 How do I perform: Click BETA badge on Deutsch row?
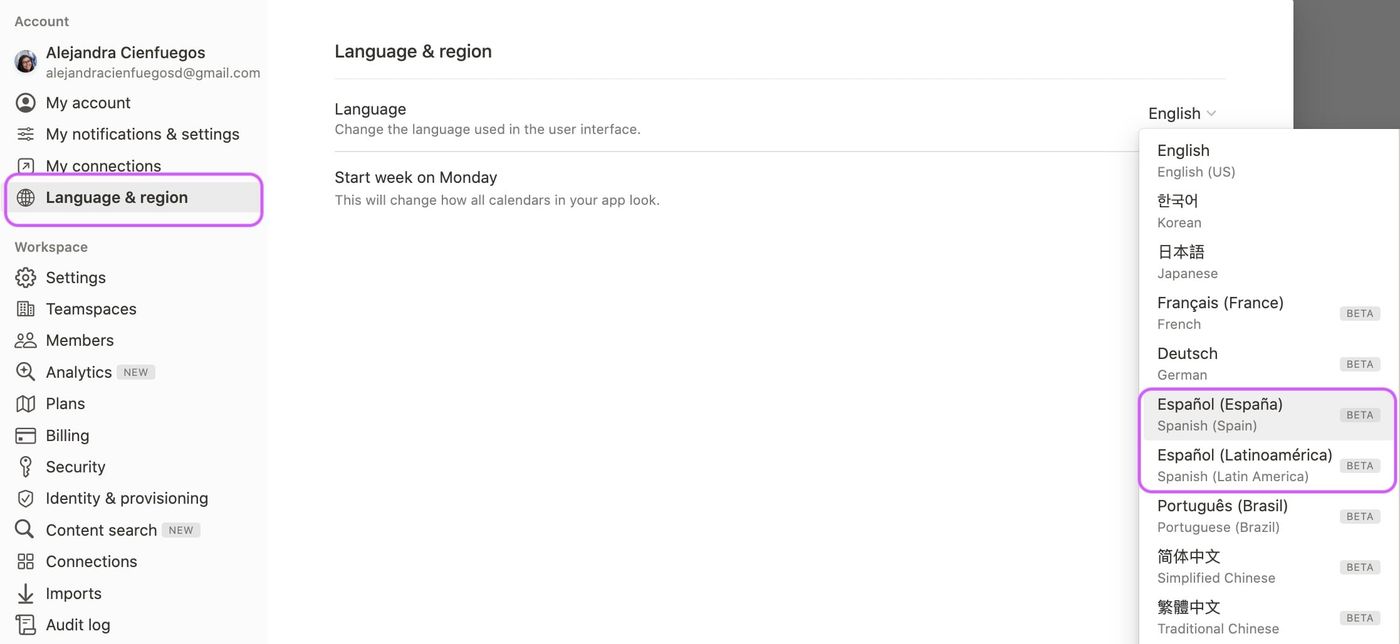point(1360,364)
